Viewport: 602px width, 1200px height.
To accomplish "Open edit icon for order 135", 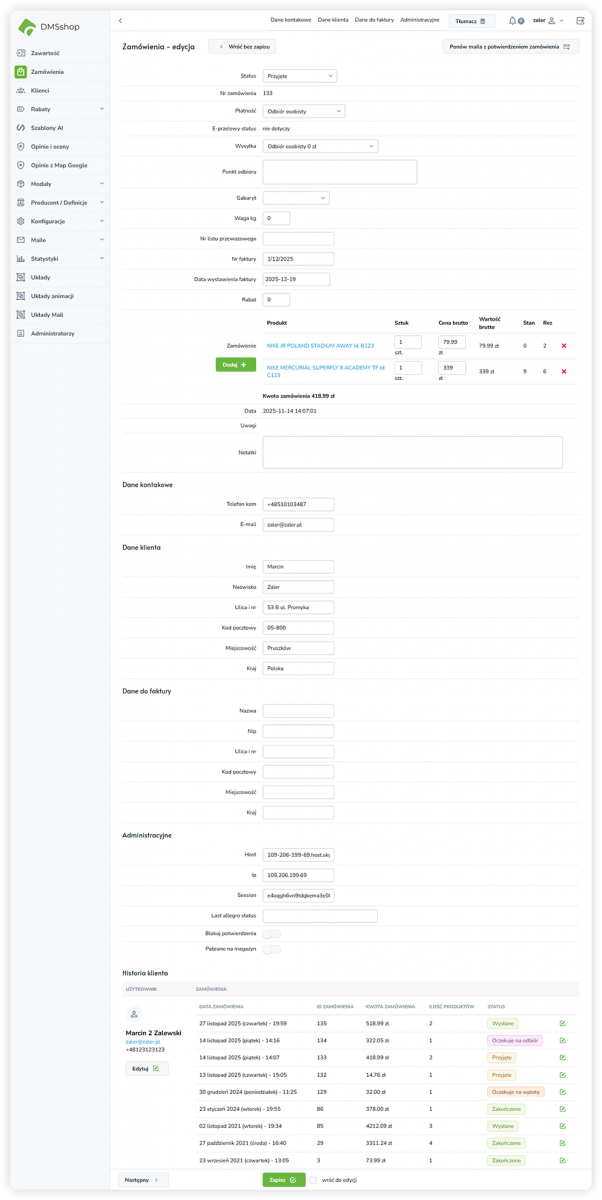I will pyautogui.click(x=562, y=1024).
